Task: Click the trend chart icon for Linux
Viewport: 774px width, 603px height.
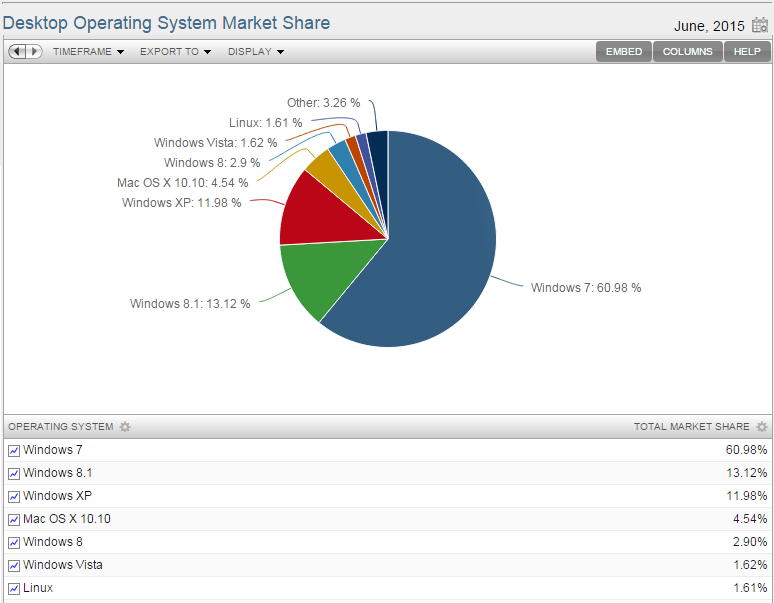Action: pos(14,589)
